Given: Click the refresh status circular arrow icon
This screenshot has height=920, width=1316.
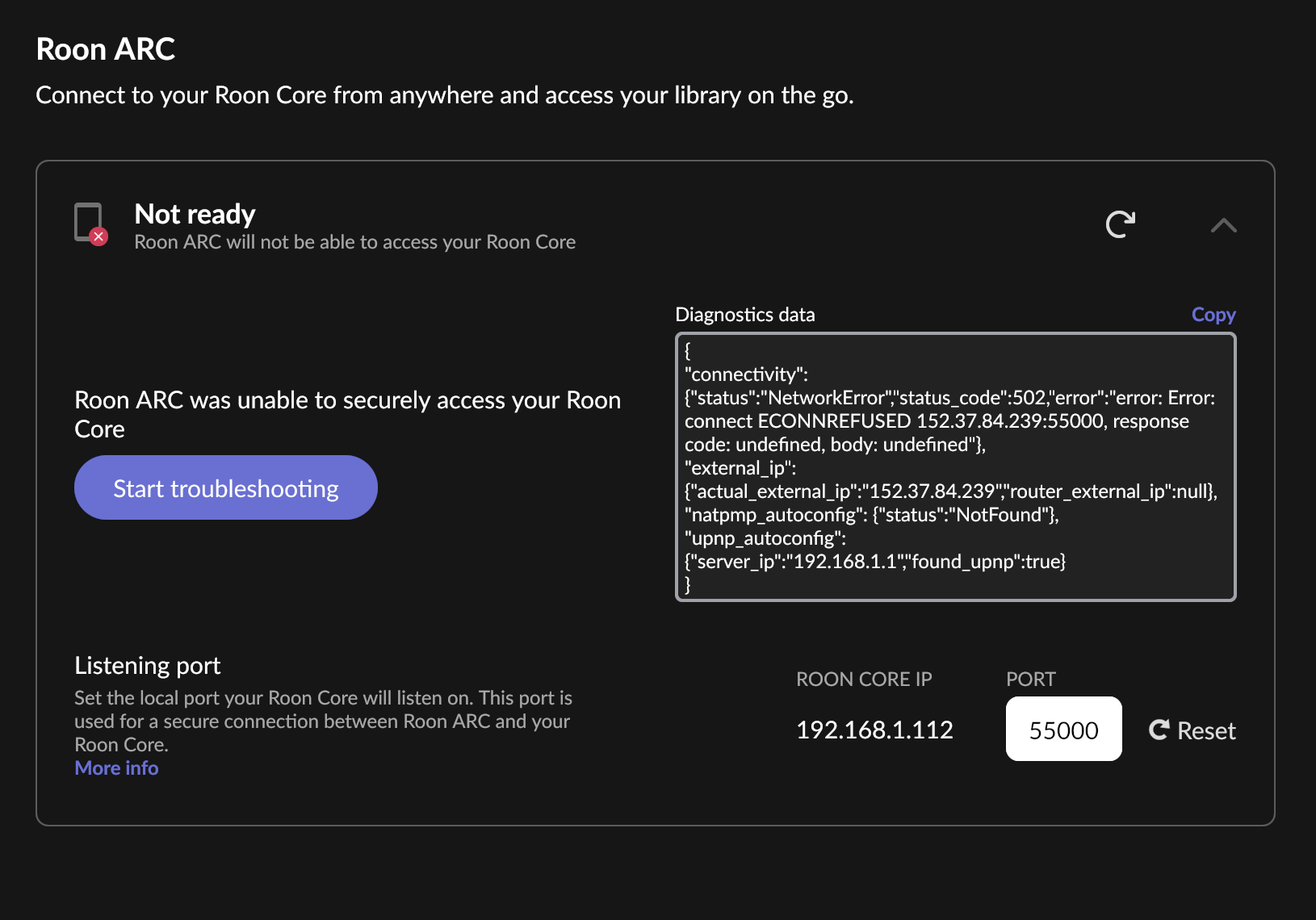Looking at the screenshot, I should point(1120,224).
